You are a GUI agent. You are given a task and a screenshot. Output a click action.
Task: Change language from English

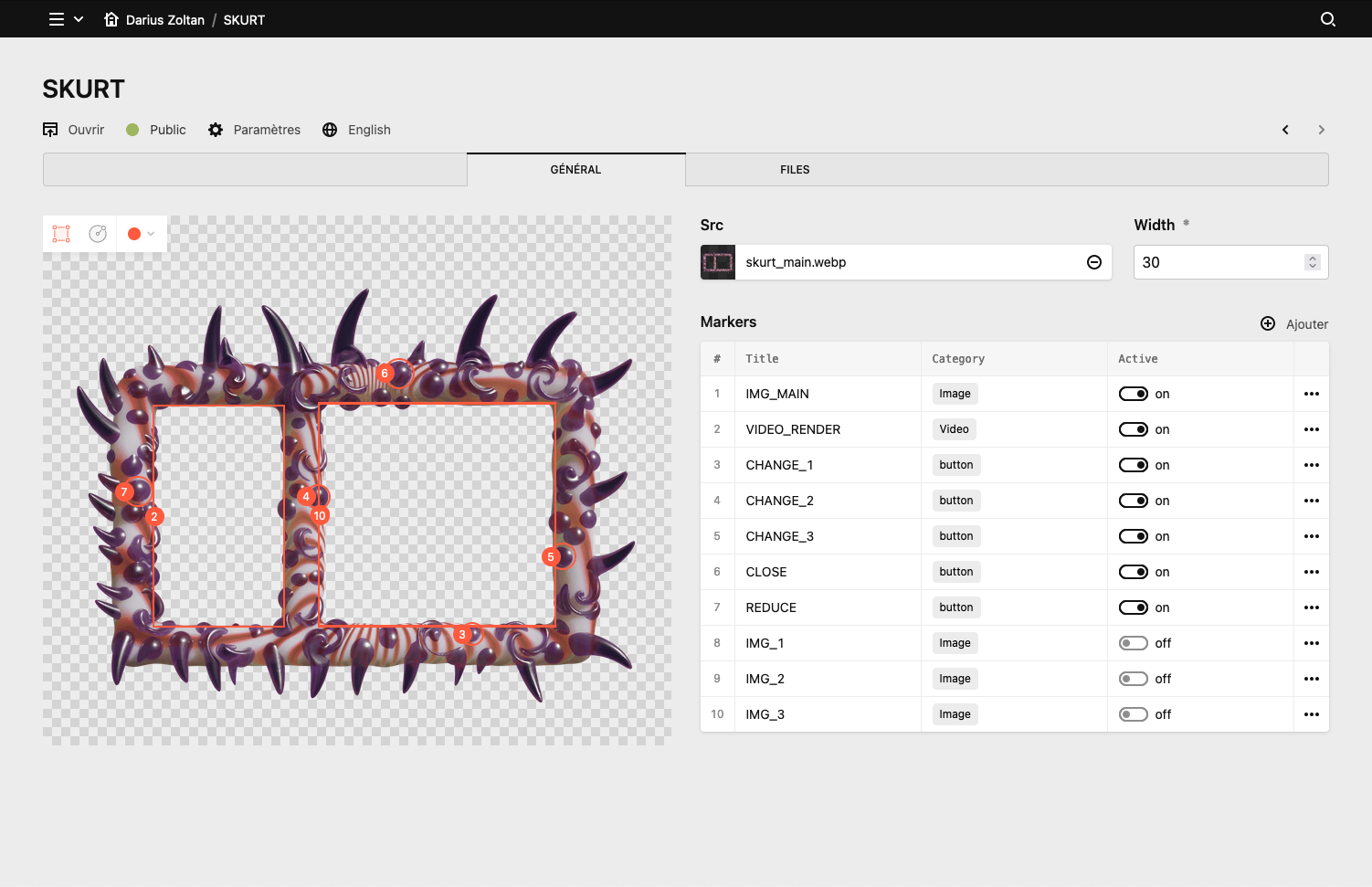(x=356, y=130)
